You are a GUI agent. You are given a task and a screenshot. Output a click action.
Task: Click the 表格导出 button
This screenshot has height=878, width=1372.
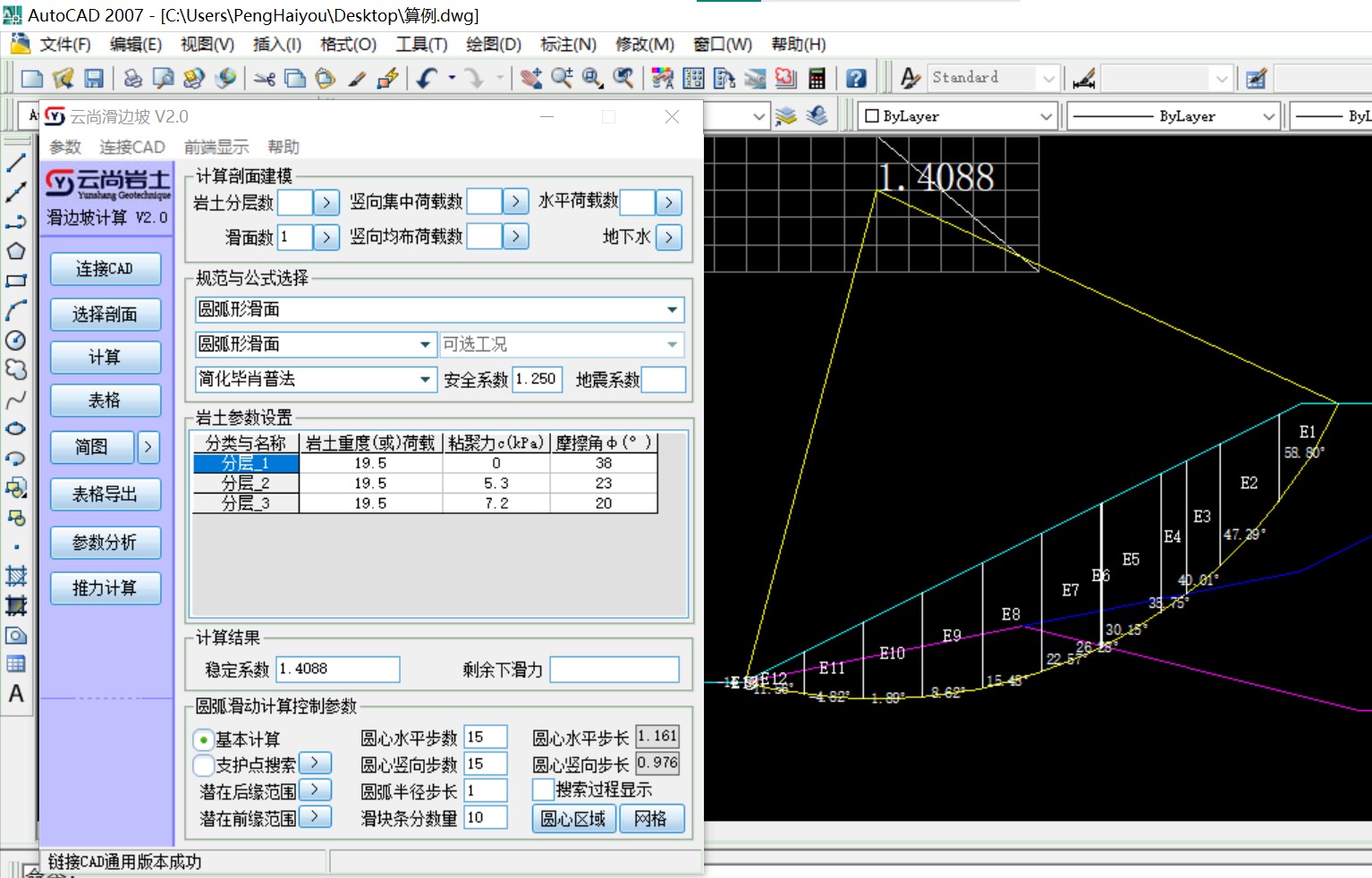point(106,494)
